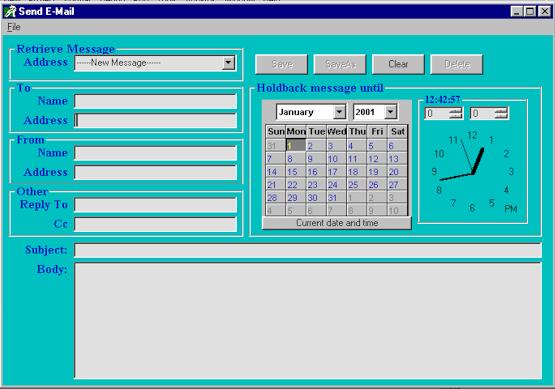Click the From Address input field
555x389 pixels.
click(156, 172)
